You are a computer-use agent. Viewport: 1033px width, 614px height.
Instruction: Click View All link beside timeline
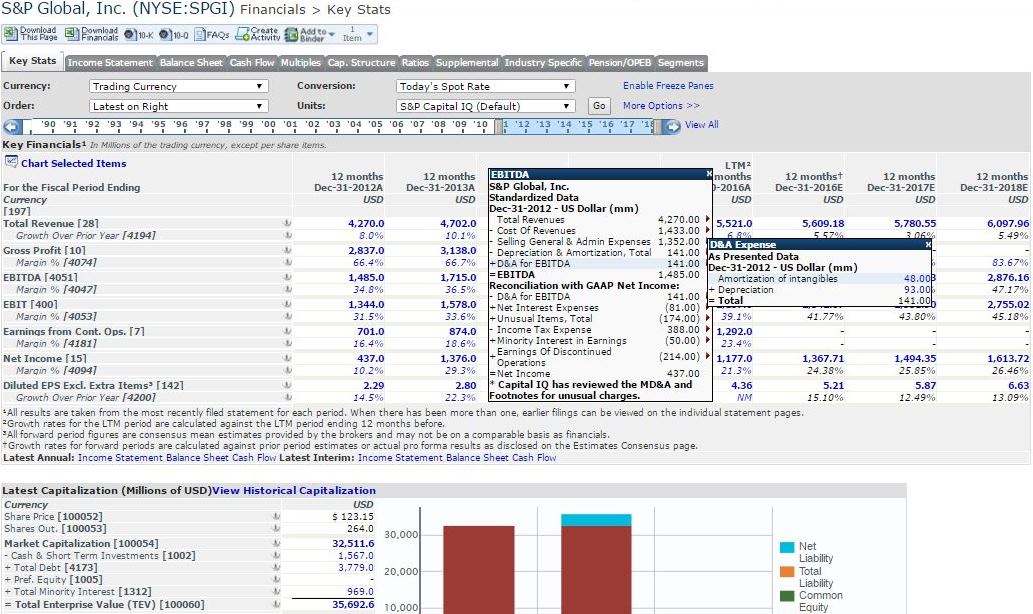click(x=702, y=125)
